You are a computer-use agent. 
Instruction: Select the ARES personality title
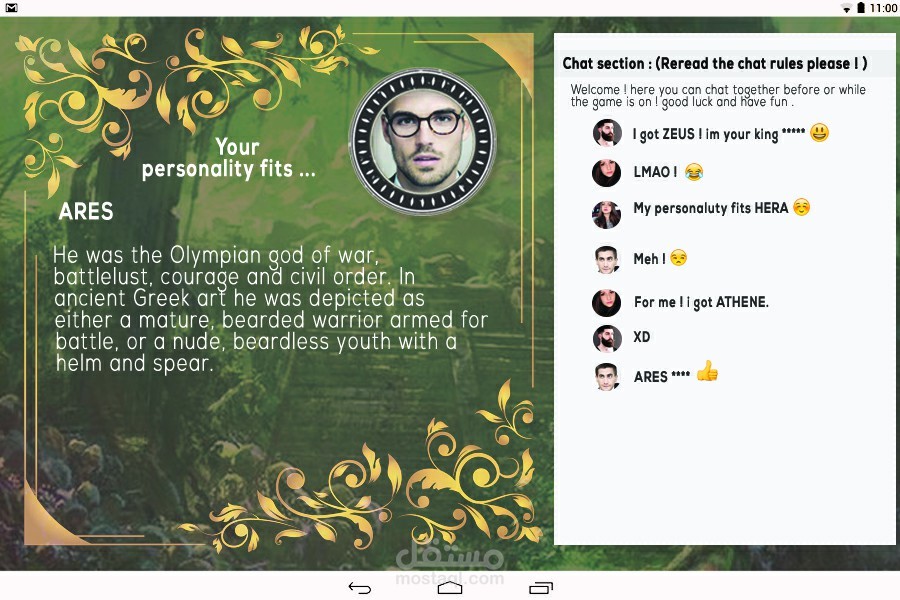(x=86, y=211)
